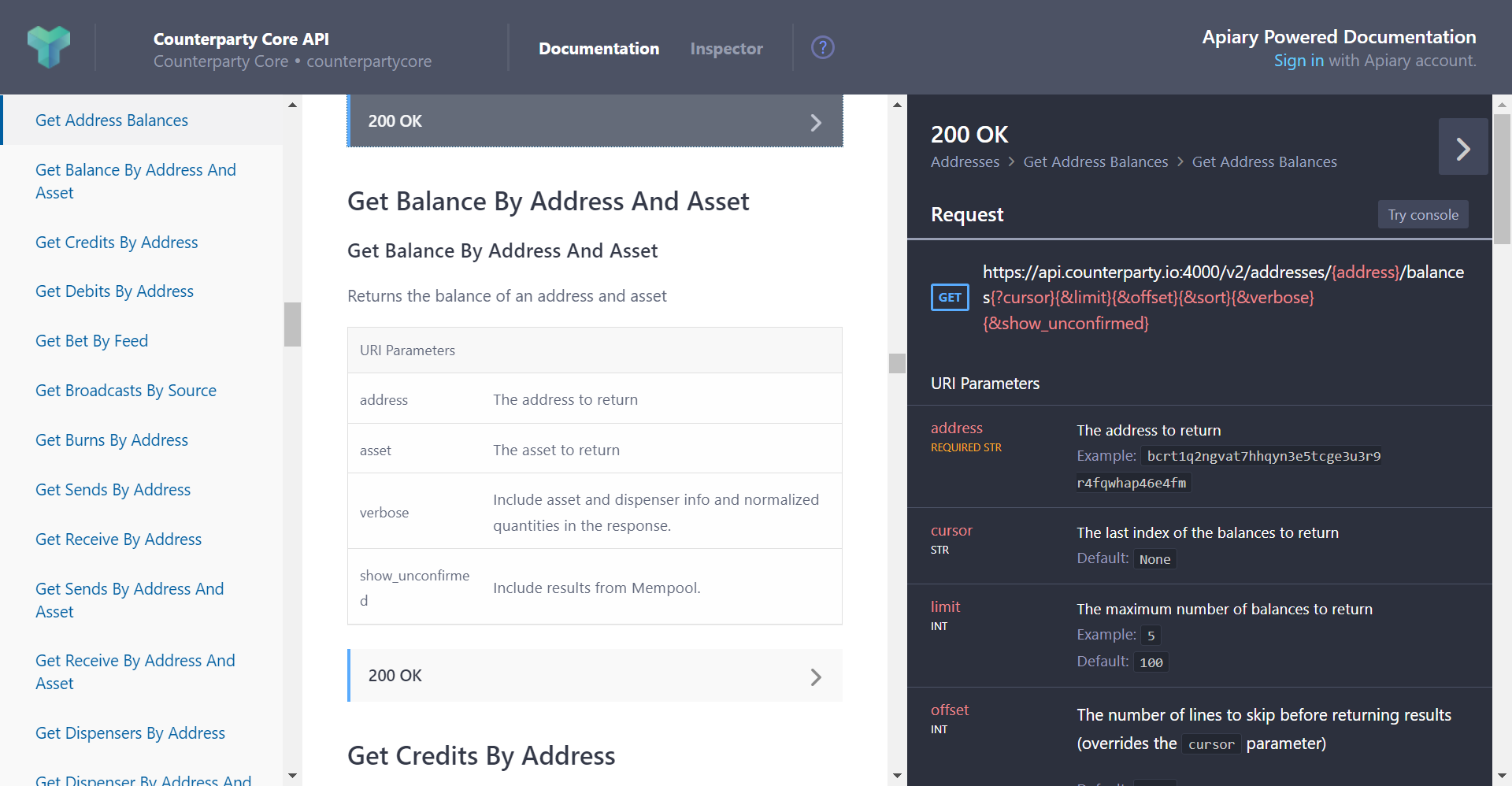The width and height of the screenshot is (1512, 786).
Task: Click the GET method badge
Action: point(949,297)
